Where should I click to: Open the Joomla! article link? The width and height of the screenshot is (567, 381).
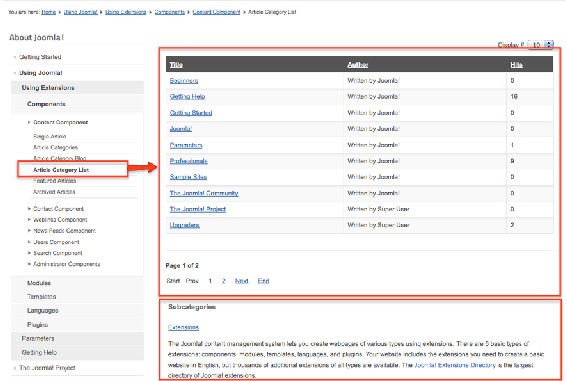click(180, 129)
